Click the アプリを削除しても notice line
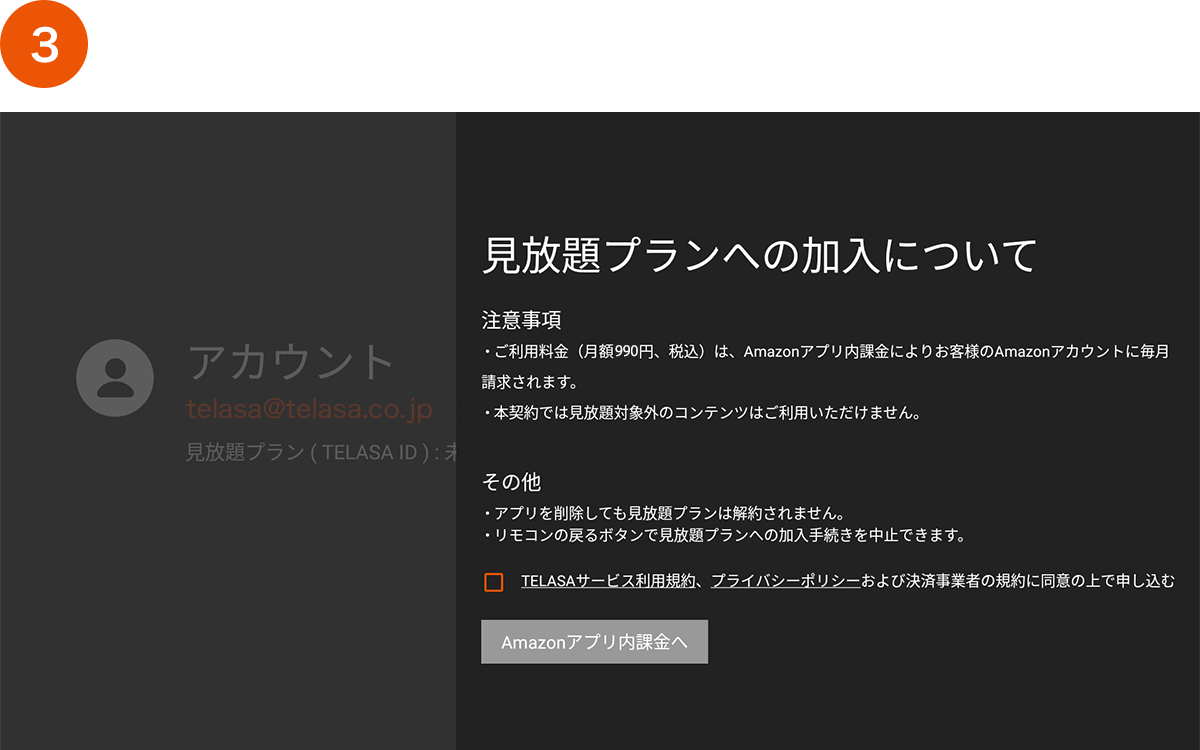This screenshot has width=1200, height=750. click(x=664, y=513)
